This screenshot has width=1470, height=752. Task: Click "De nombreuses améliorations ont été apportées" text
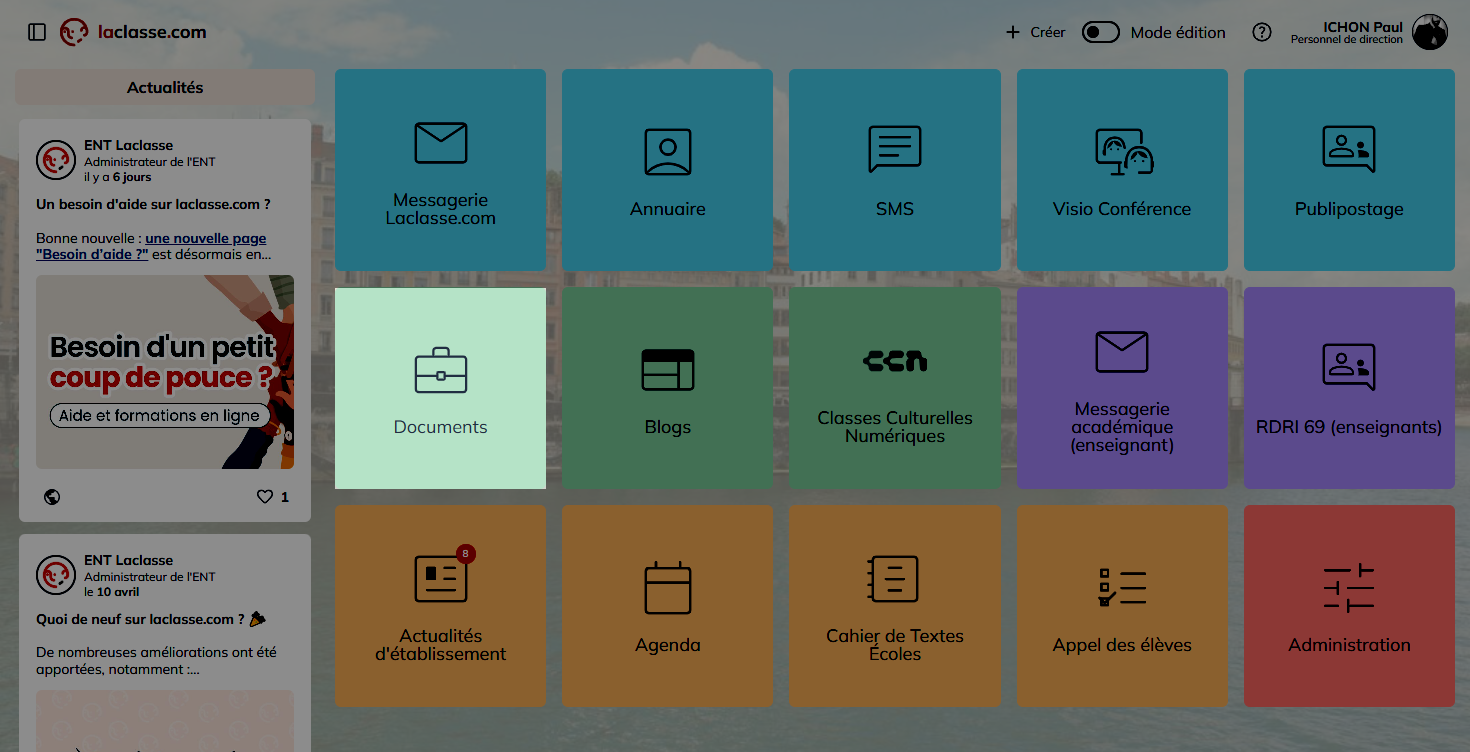157,660
